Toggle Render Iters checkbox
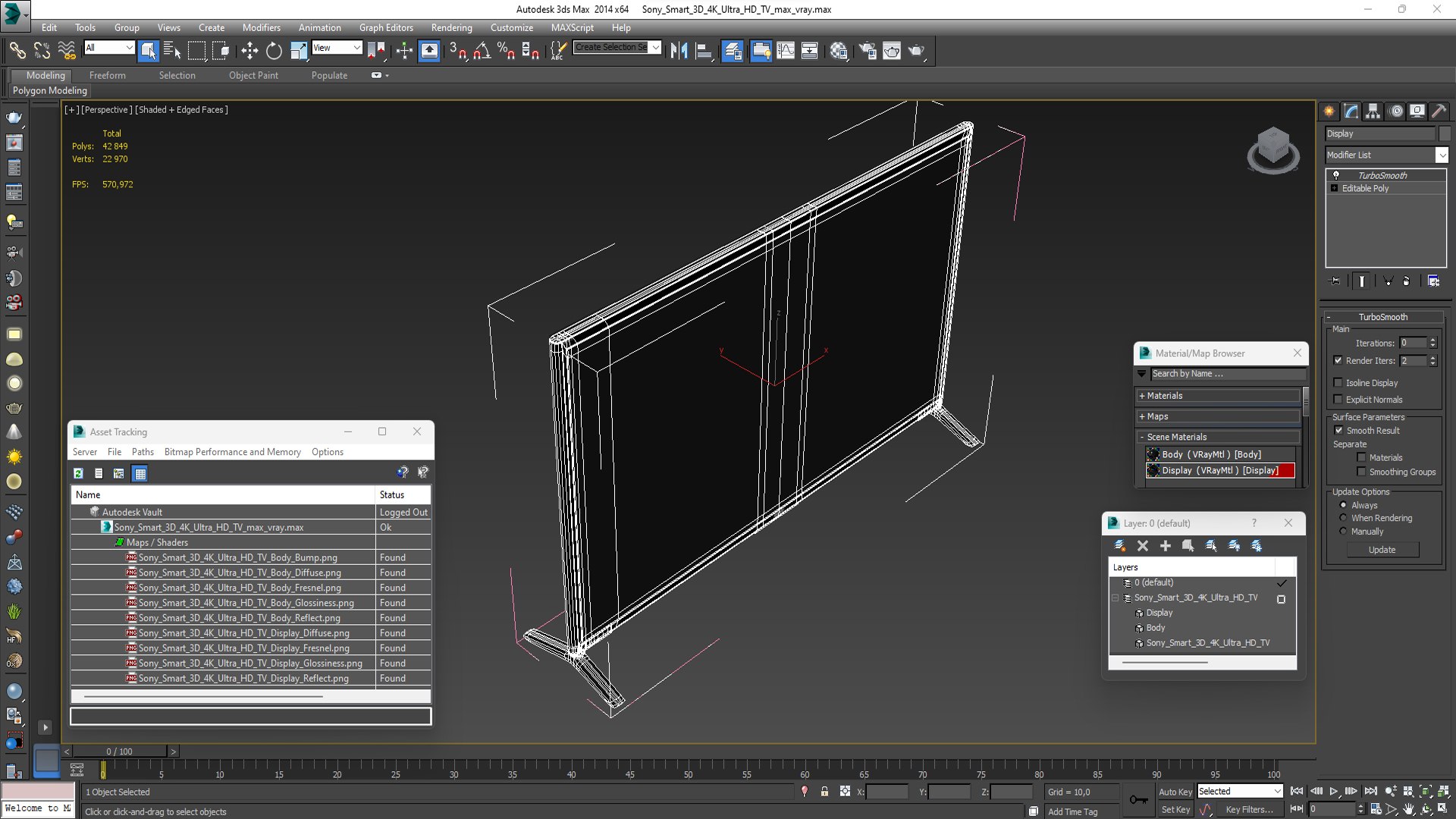Viewport: 1456px width, 819px height. pyautogui.click(x=1338, y=361)
